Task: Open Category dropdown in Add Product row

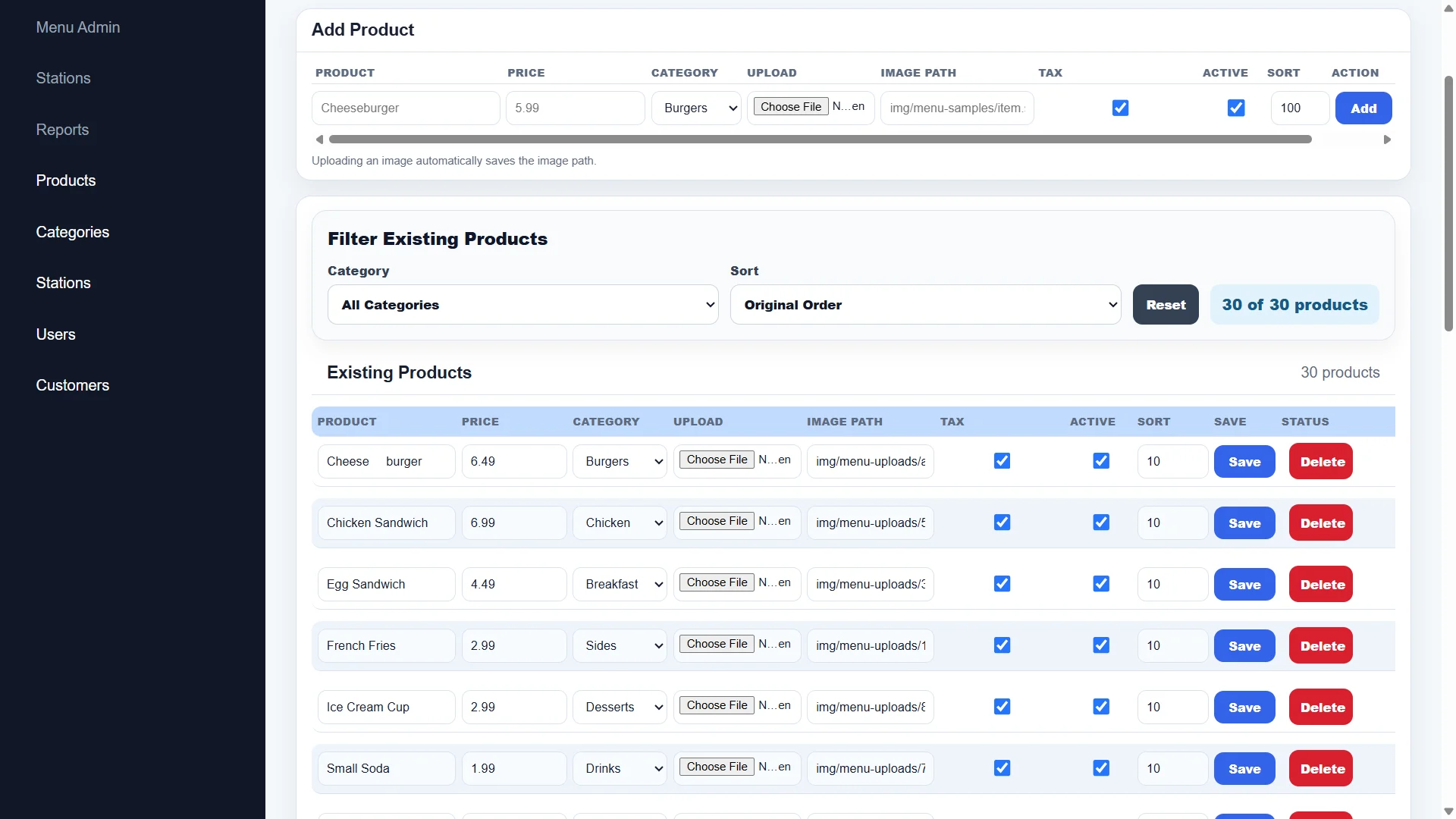Action: (x=696, y=108)
